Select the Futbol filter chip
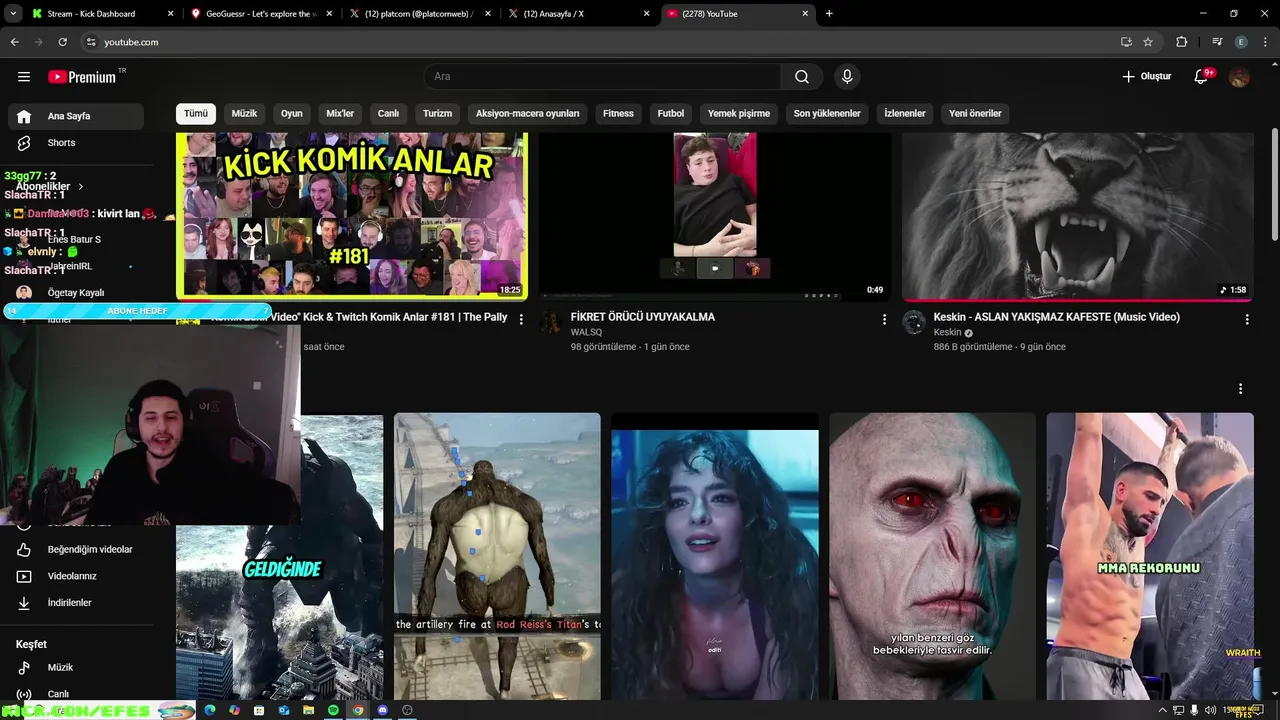 tap(671, 113)
